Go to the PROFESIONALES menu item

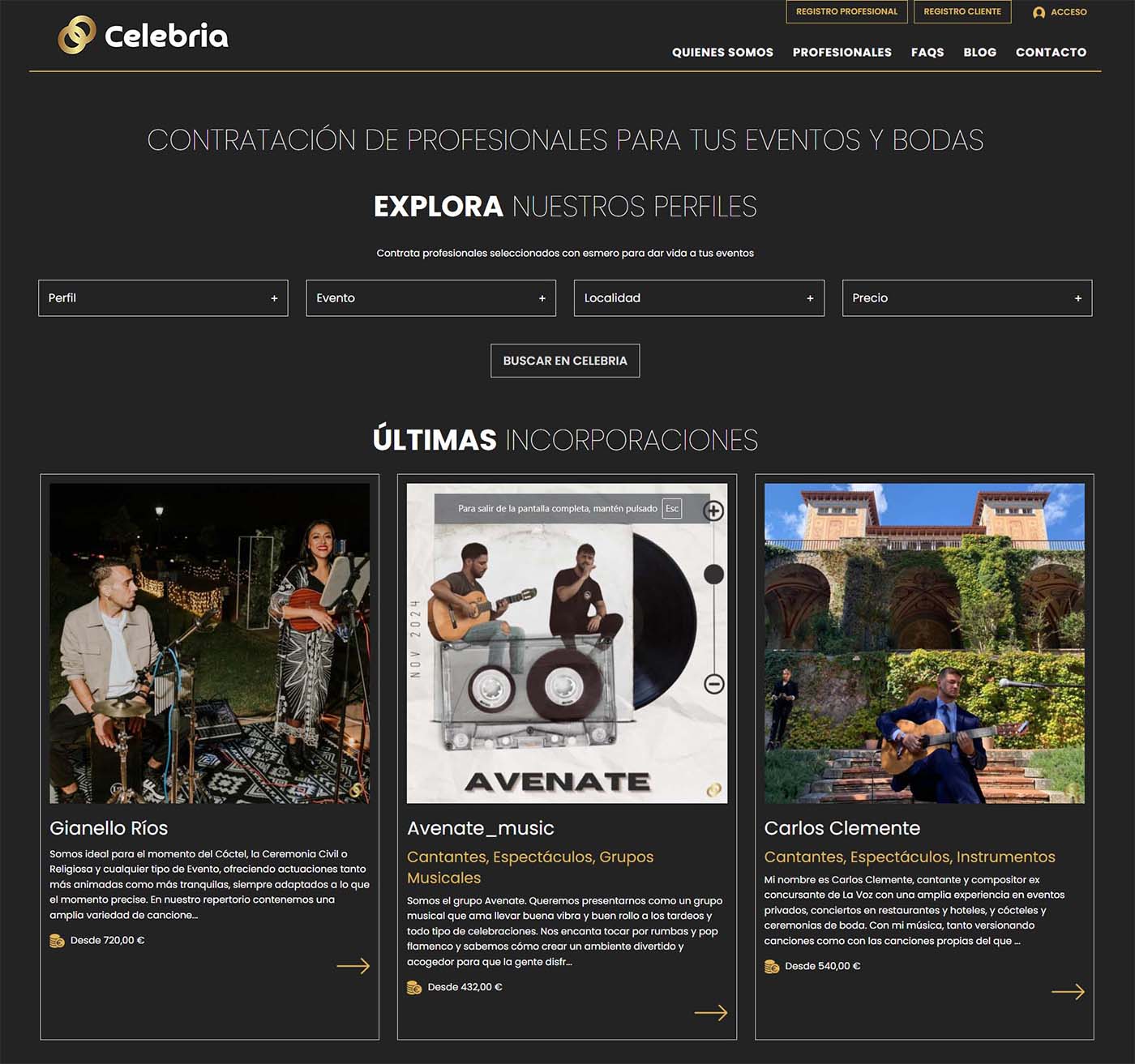[842, 52]
